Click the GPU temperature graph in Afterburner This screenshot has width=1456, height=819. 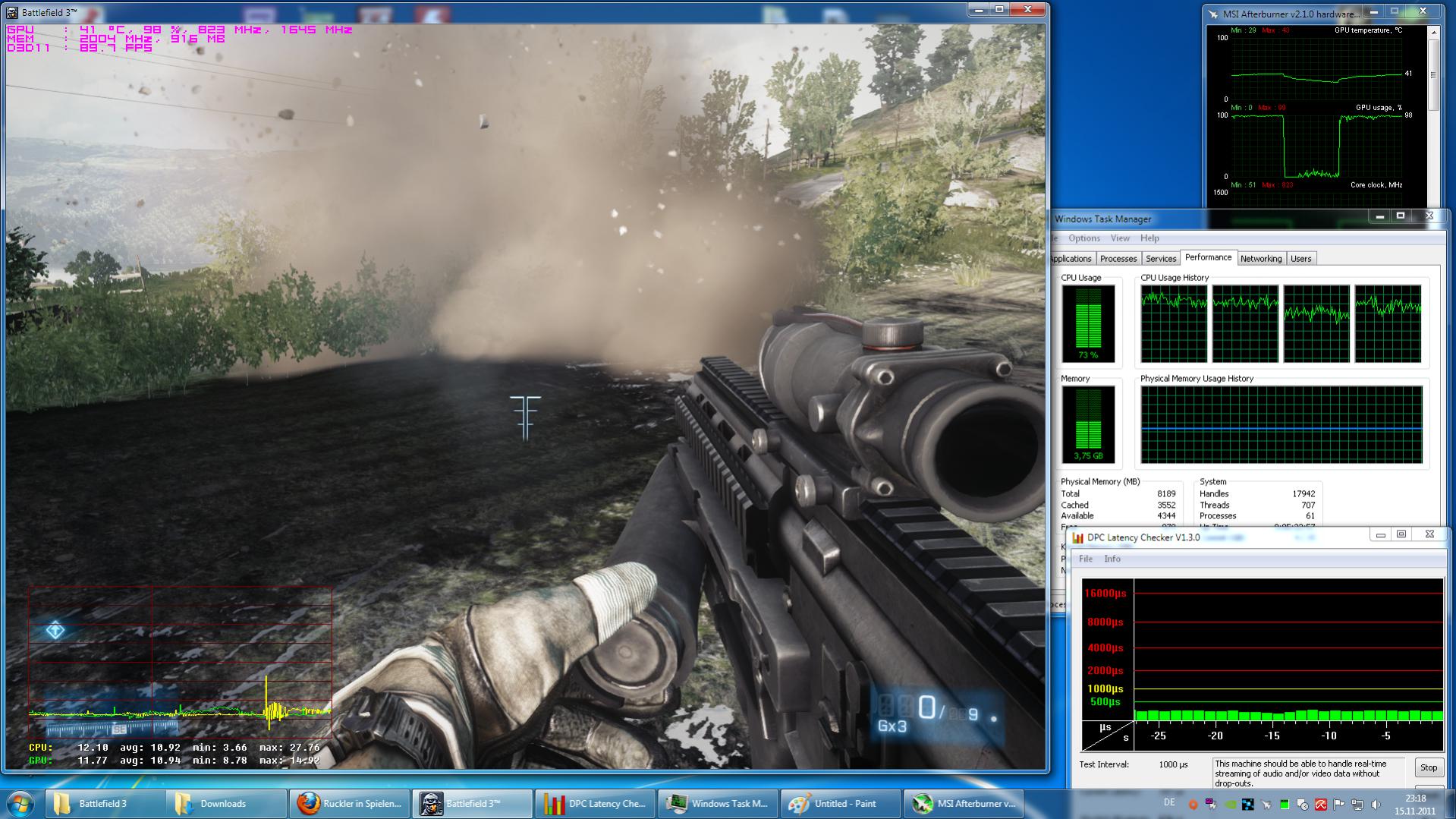click(x=1316, y=68)
